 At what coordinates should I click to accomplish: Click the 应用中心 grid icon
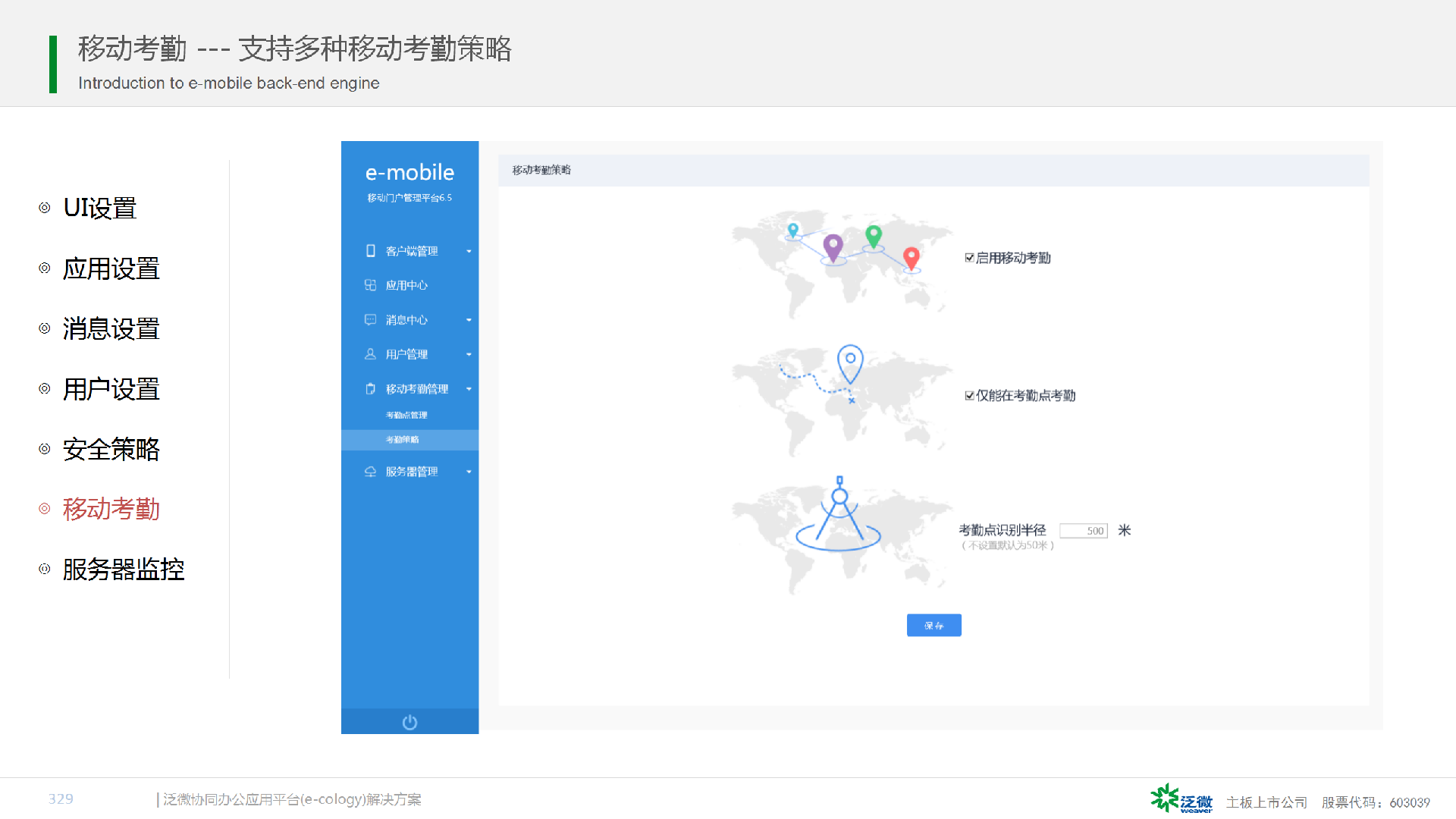(x=370, y=285)
